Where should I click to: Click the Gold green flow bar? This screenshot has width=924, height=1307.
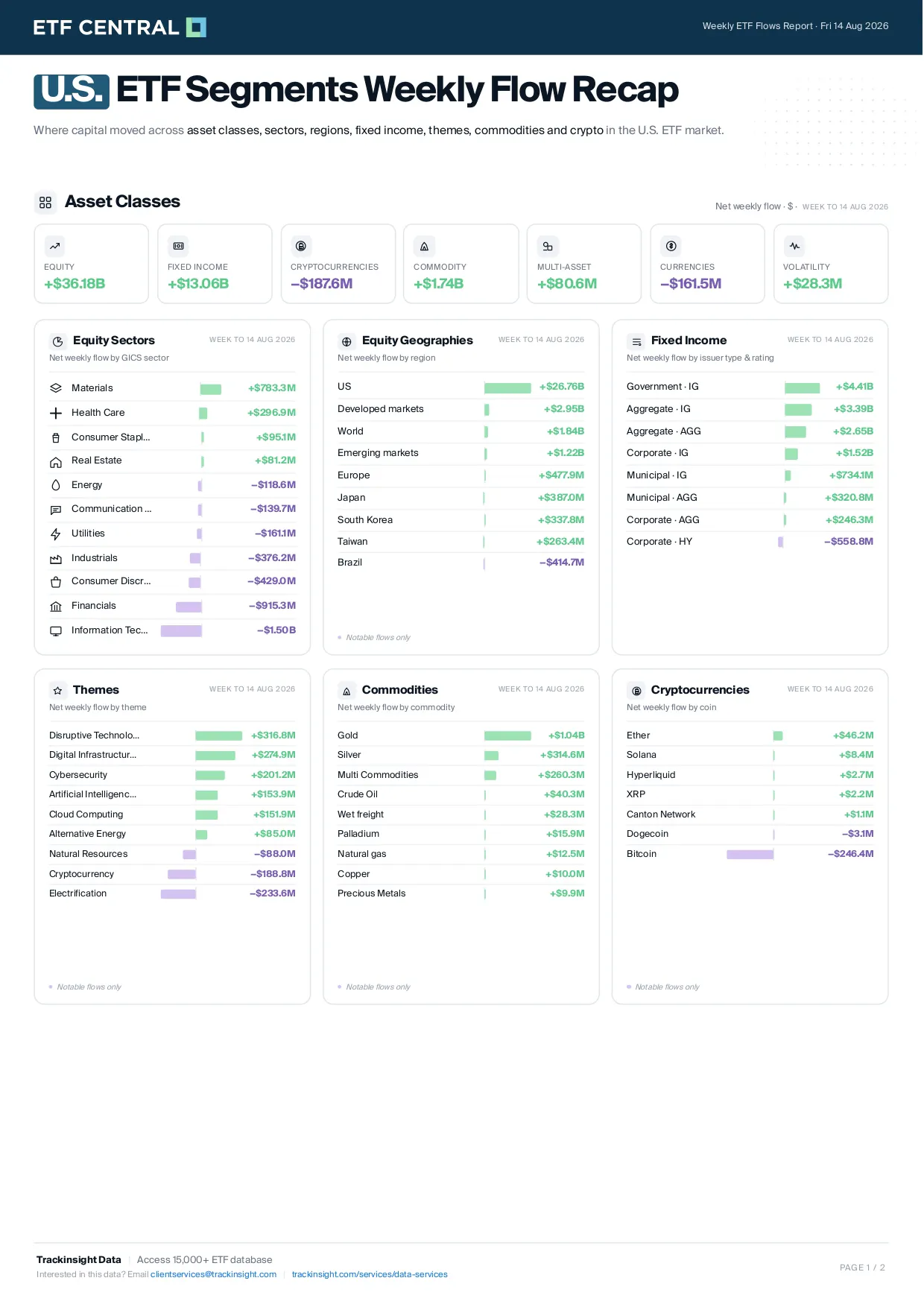pos(507,736)
